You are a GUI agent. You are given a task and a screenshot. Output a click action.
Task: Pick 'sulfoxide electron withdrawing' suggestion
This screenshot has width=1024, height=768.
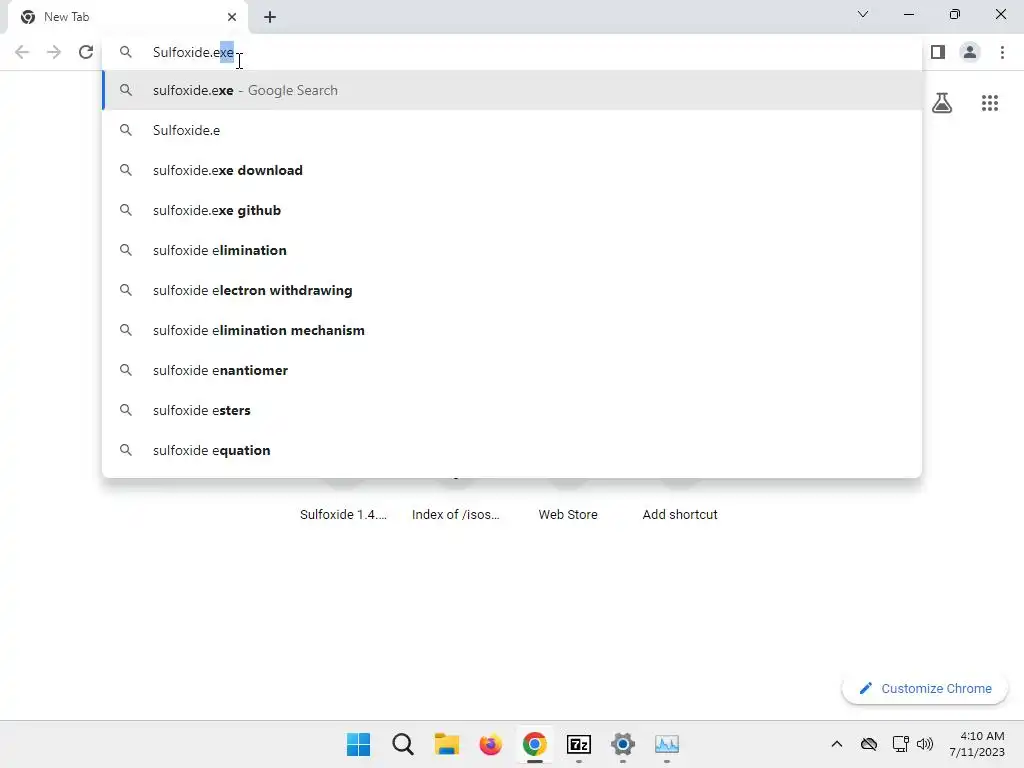click(512, 290)
